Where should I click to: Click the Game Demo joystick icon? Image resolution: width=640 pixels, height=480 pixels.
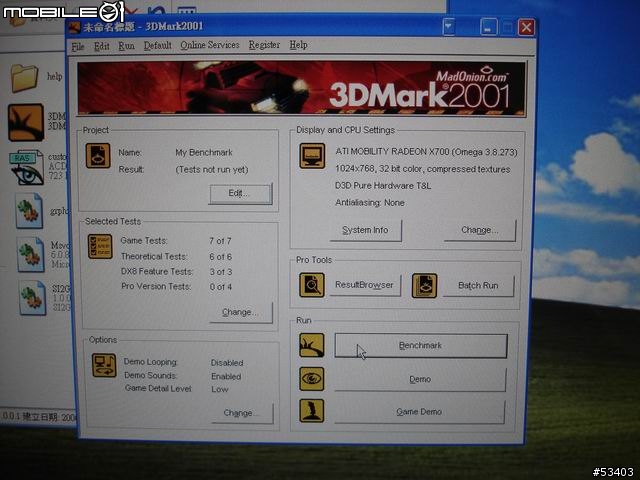[312, 411]
